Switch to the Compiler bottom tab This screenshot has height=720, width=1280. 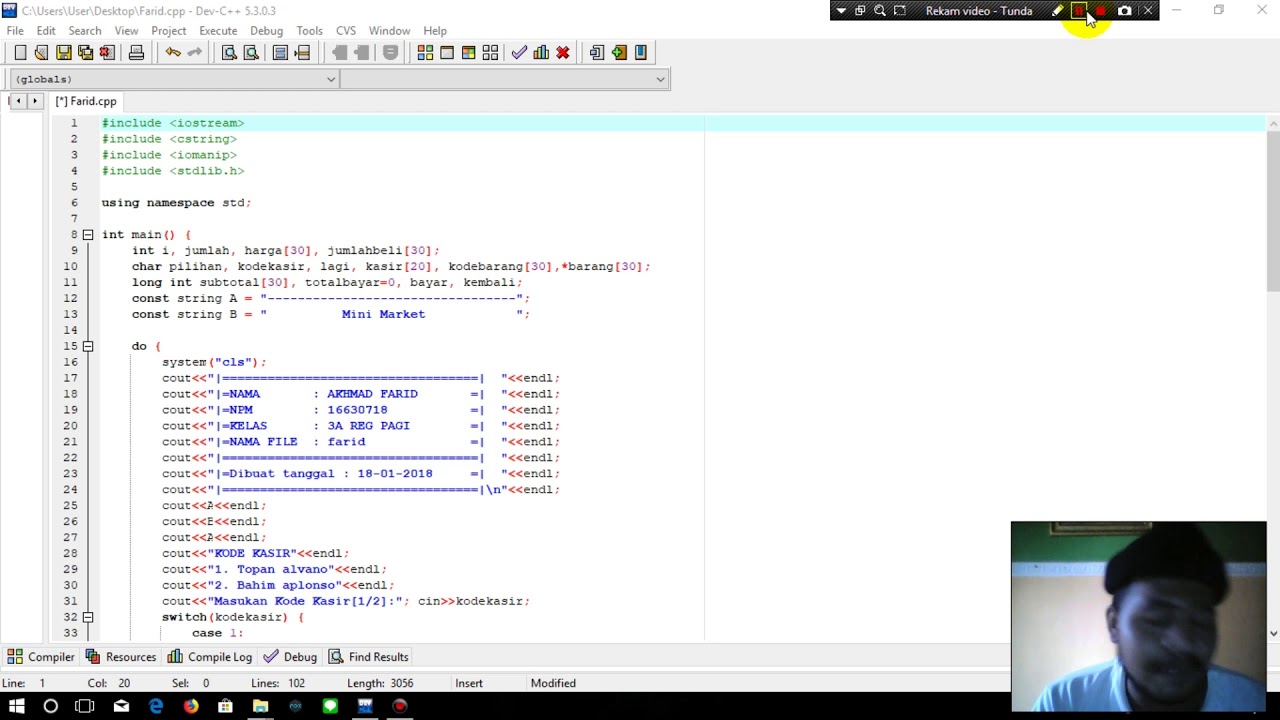(x=41, y=657)
